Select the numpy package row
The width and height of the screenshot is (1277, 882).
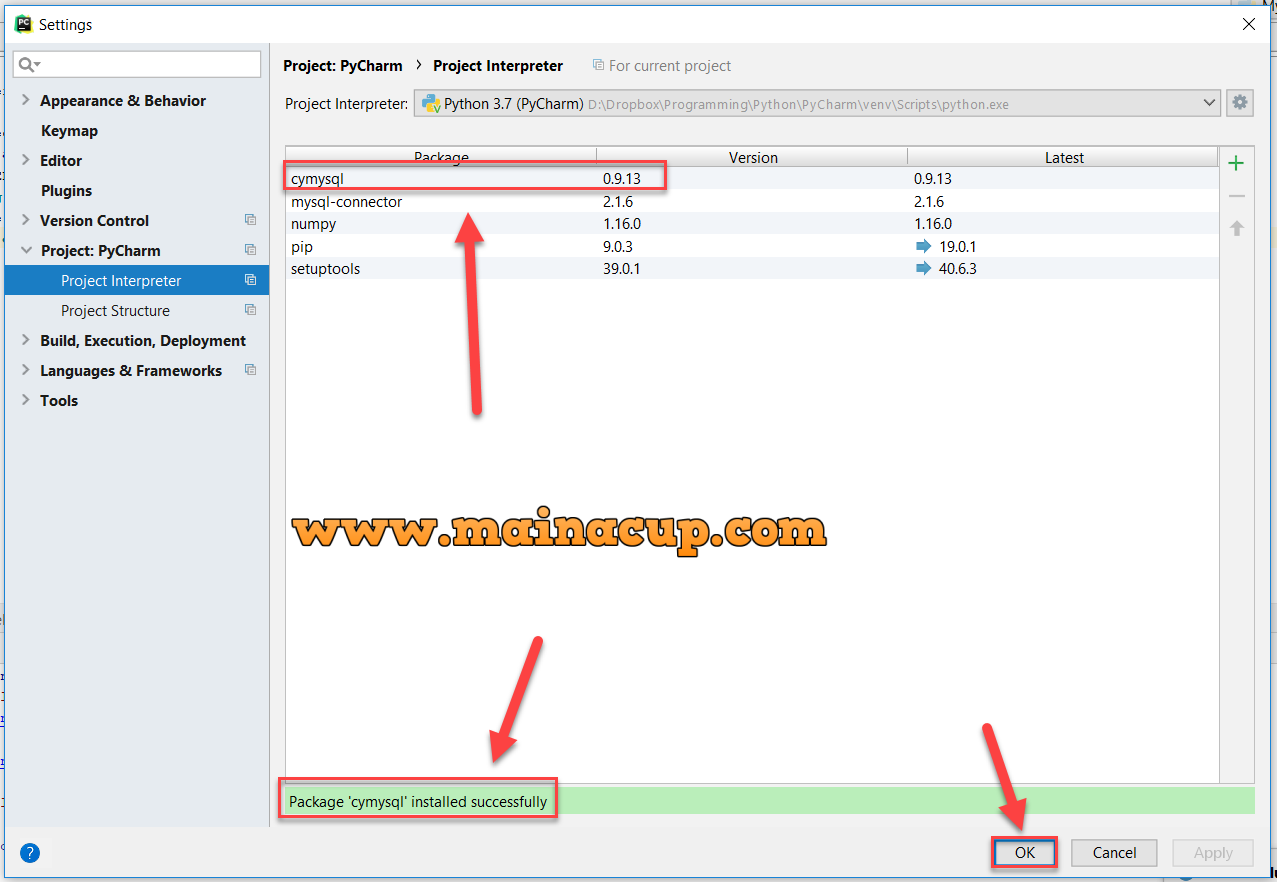click(752, 224)
